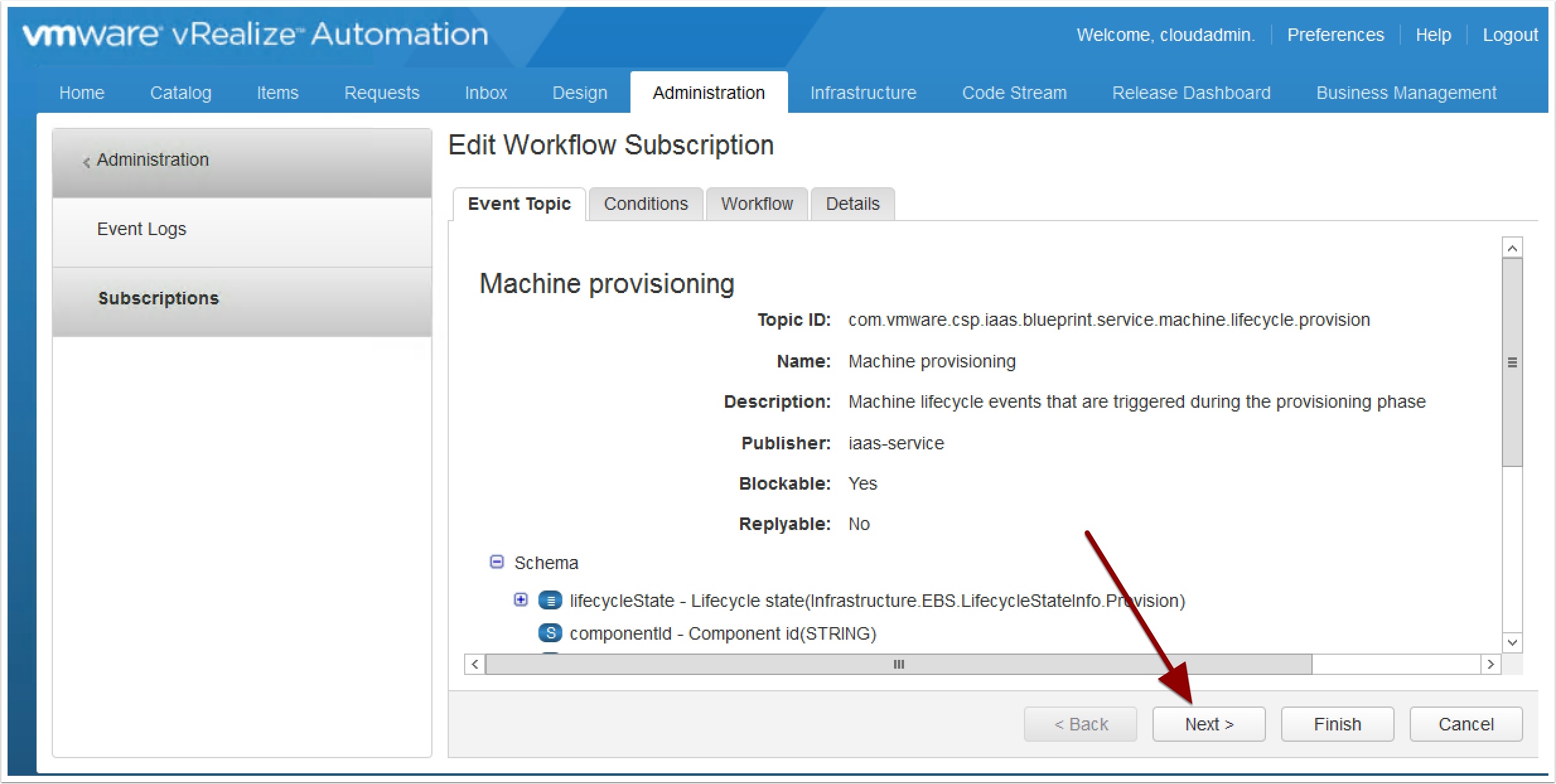
Task: Click the horizontal scrollbar thumb
Action: [x=898, y=664]
